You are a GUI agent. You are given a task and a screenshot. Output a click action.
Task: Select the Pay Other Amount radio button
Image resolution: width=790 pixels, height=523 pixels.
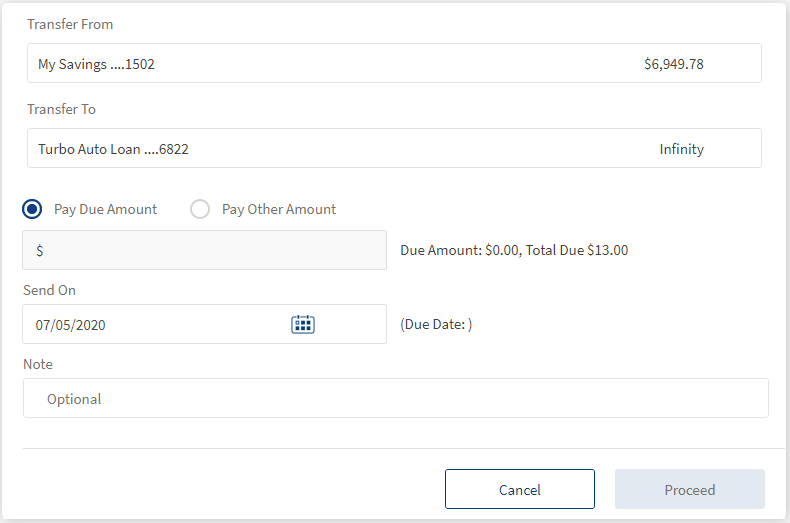click(200, 209)
